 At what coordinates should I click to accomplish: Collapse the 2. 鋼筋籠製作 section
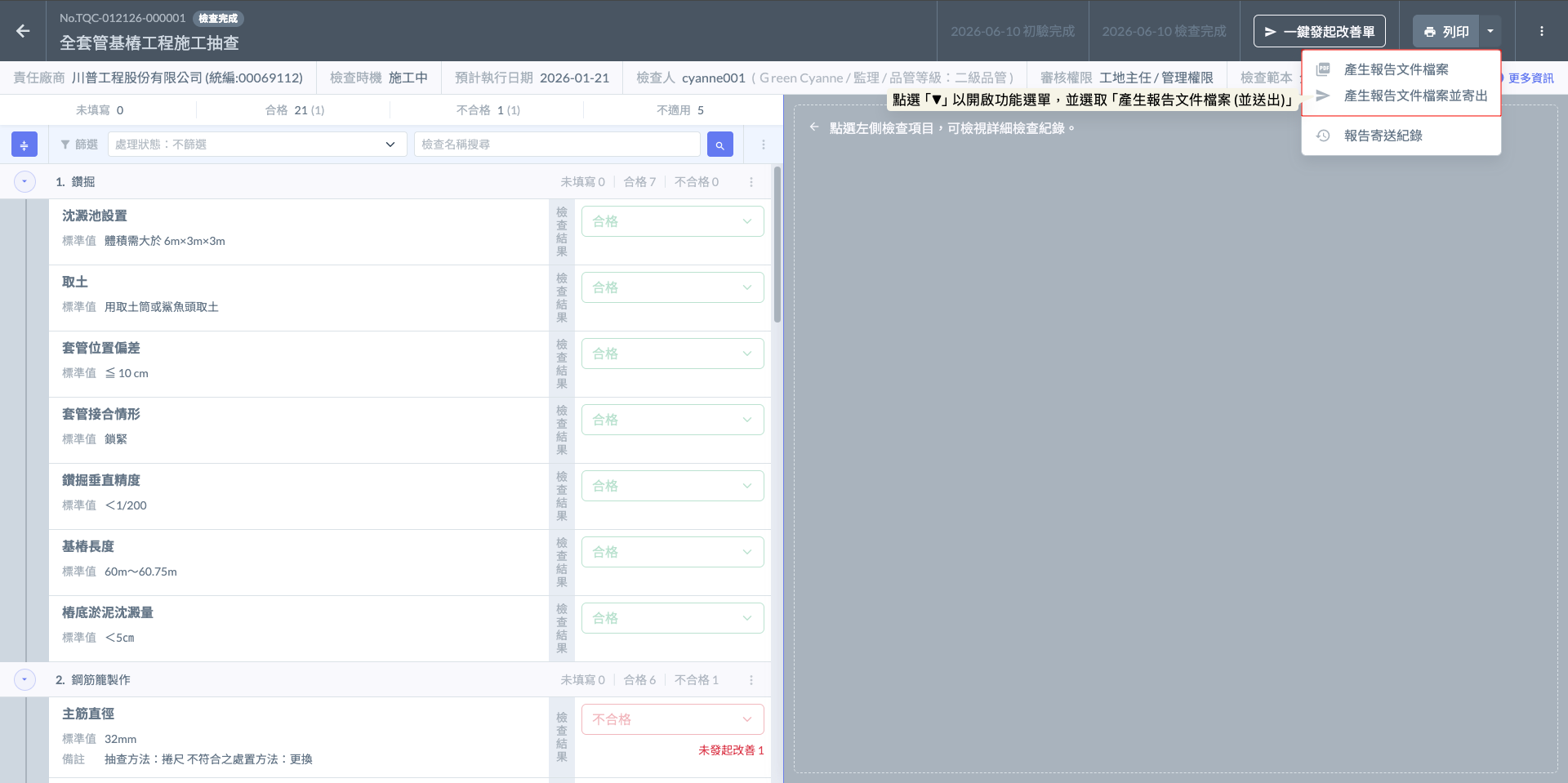[x=24, y=679]
